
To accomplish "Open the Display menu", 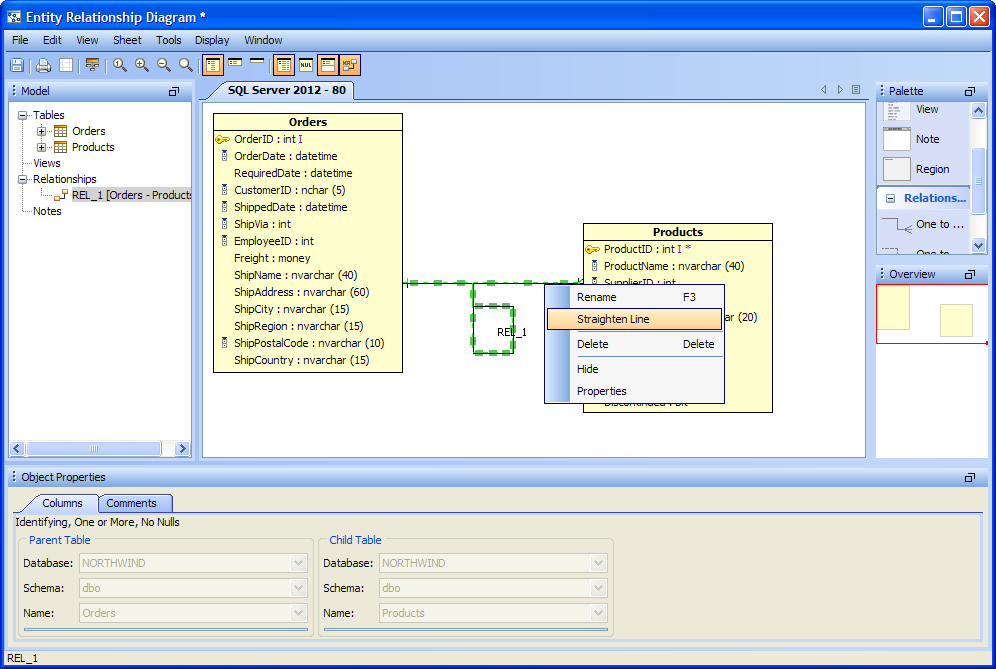I will 212,40.
